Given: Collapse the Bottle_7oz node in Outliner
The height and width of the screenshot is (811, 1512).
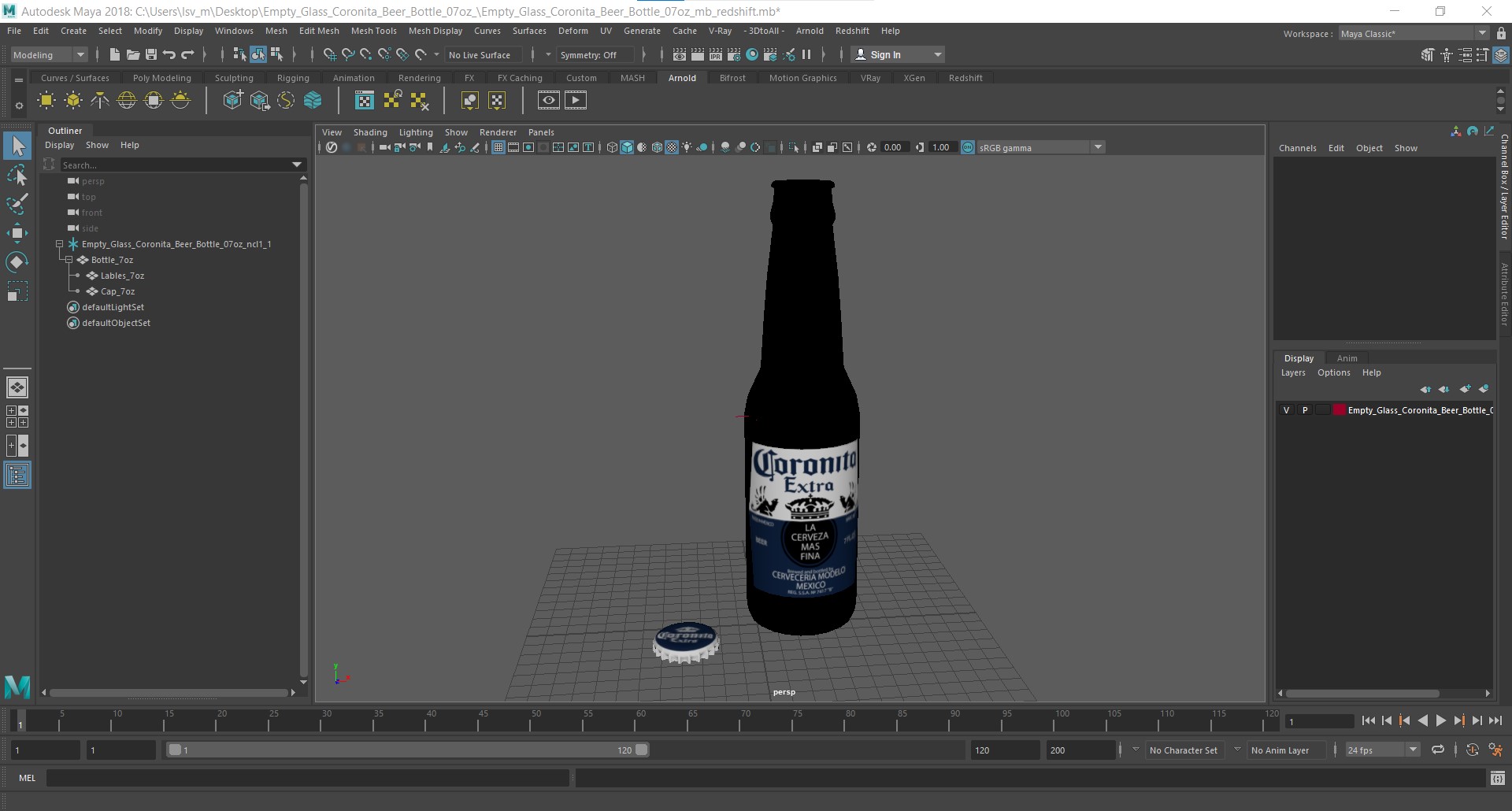Looking at the screenshot, I should (69, 260).
